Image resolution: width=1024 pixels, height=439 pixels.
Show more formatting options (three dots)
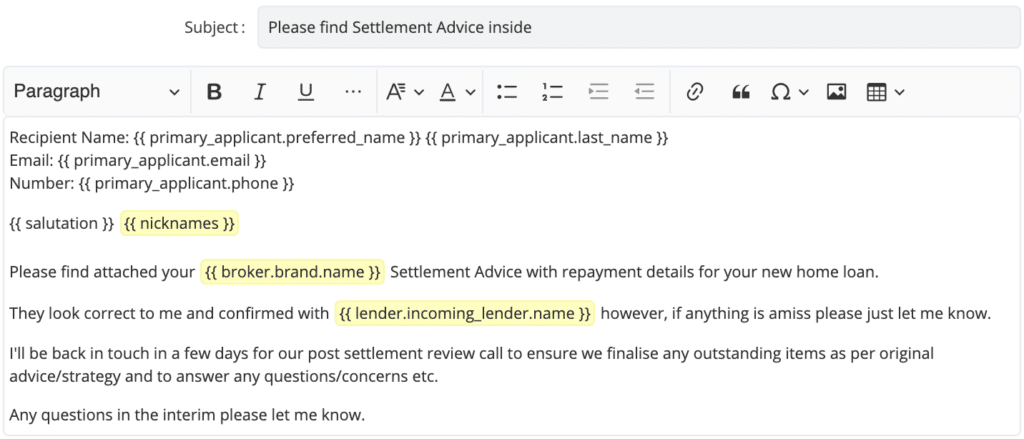353,92
